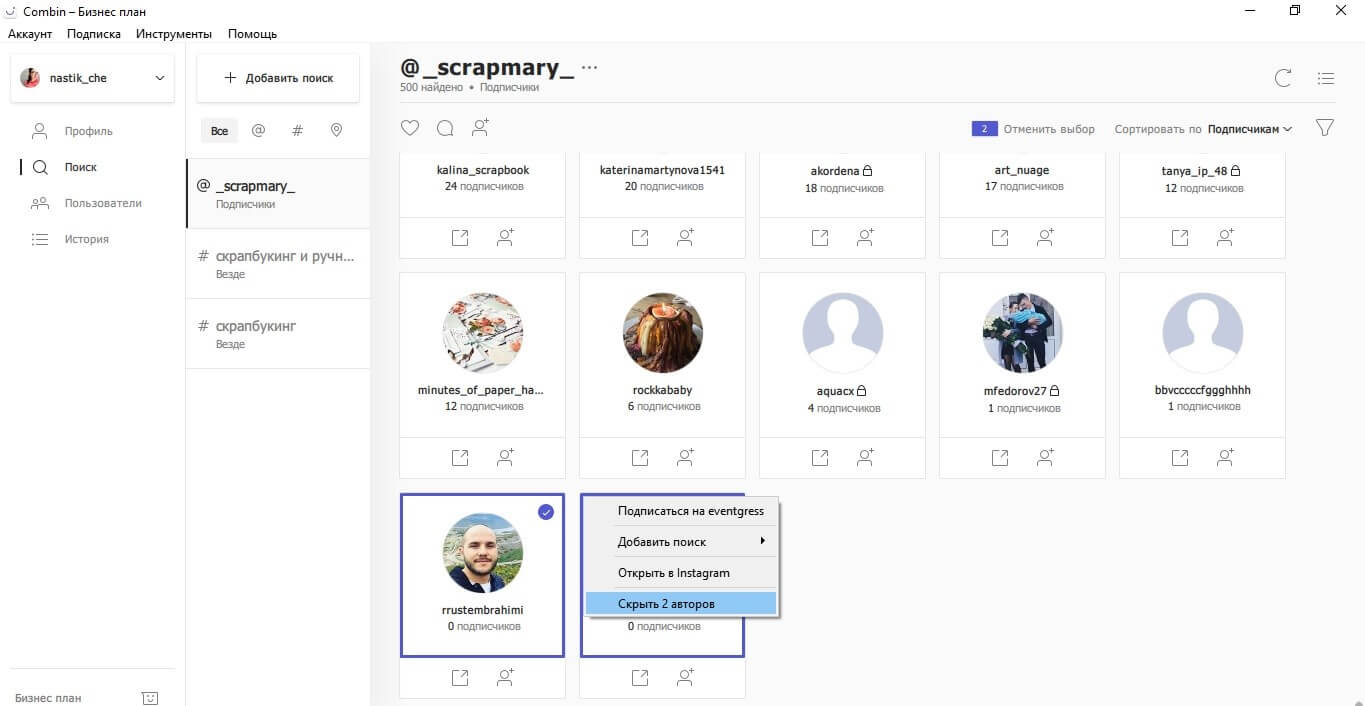Open rockkababy profile in external window icon

point(640,458)
